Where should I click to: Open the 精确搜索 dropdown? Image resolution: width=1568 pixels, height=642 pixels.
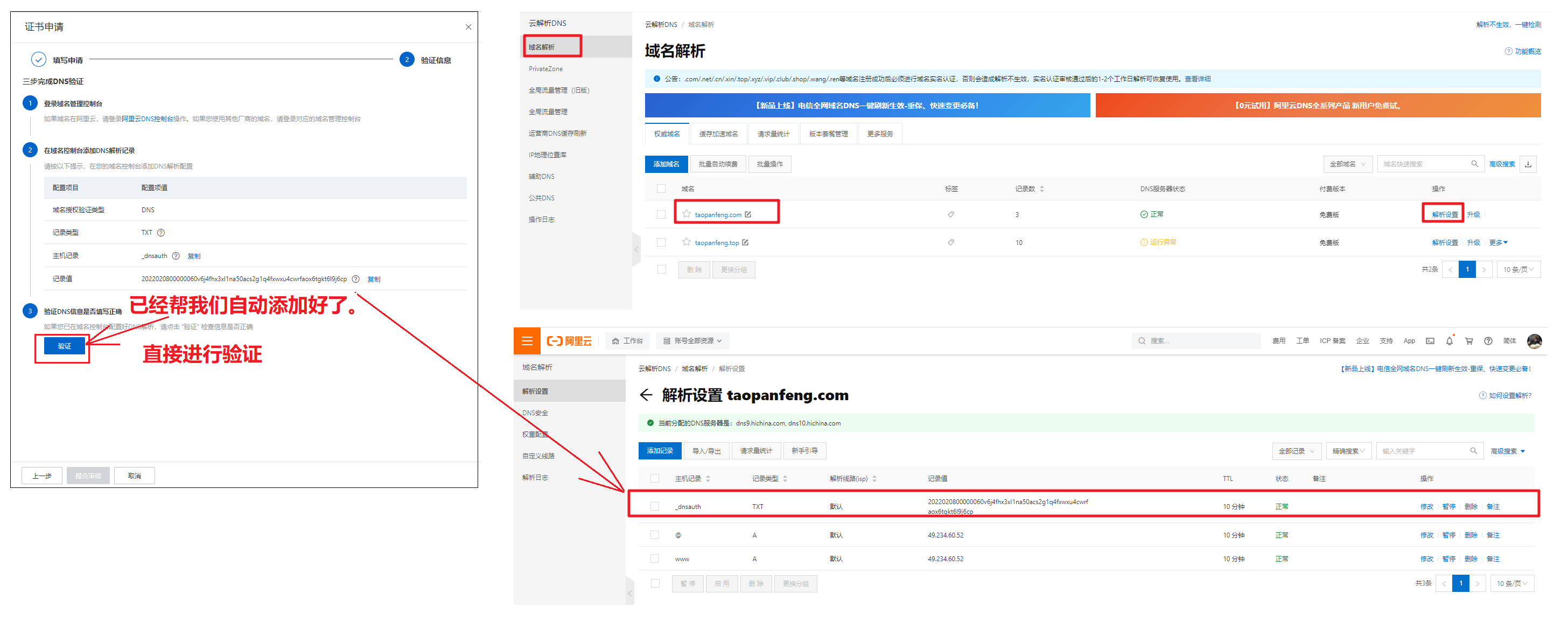click(x=1348, y=451)
